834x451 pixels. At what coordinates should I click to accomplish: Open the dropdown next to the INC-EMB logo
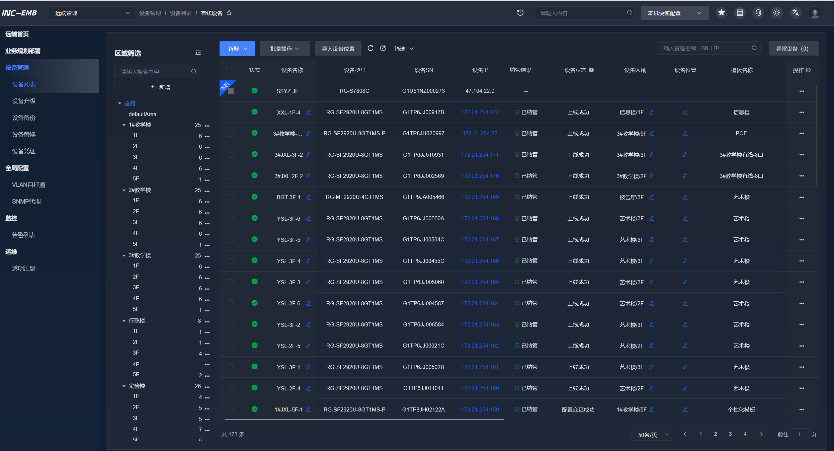91,13
